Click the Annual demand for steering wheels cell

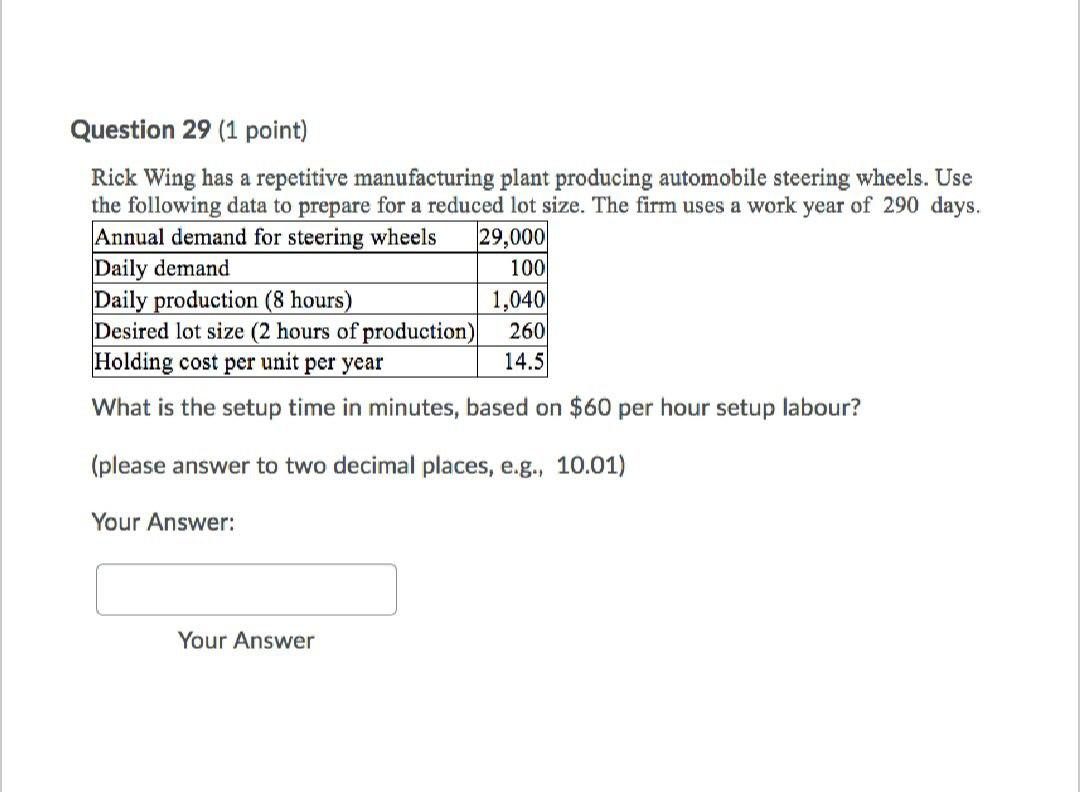[265, 238]
